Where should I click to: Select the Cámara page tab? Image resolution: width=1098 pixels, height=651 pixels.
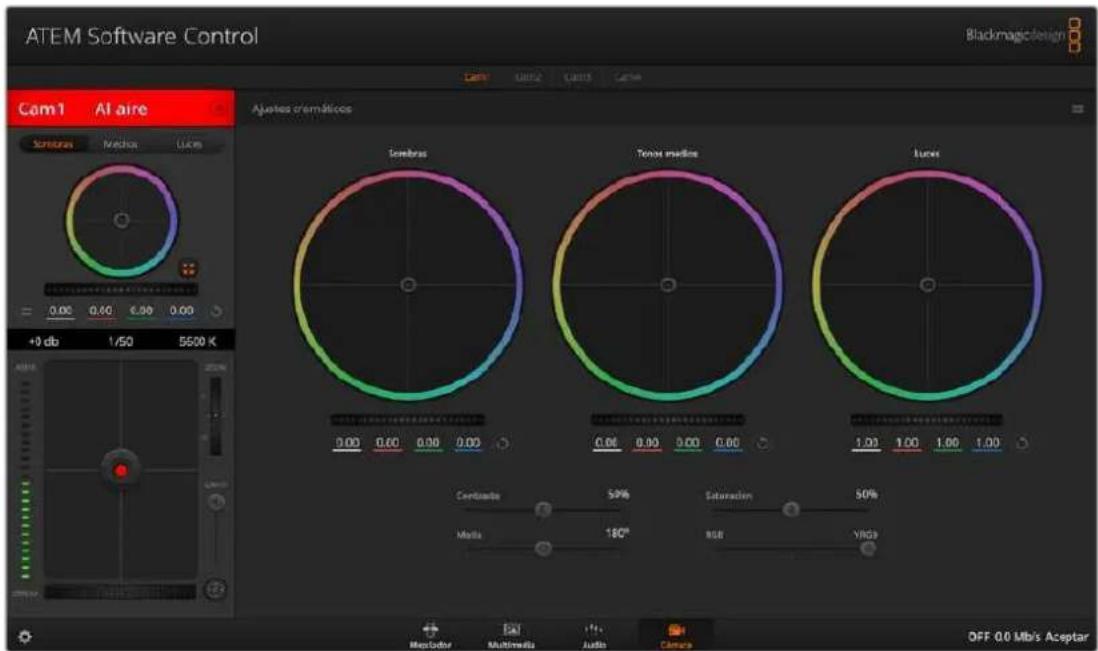(676, 635)
